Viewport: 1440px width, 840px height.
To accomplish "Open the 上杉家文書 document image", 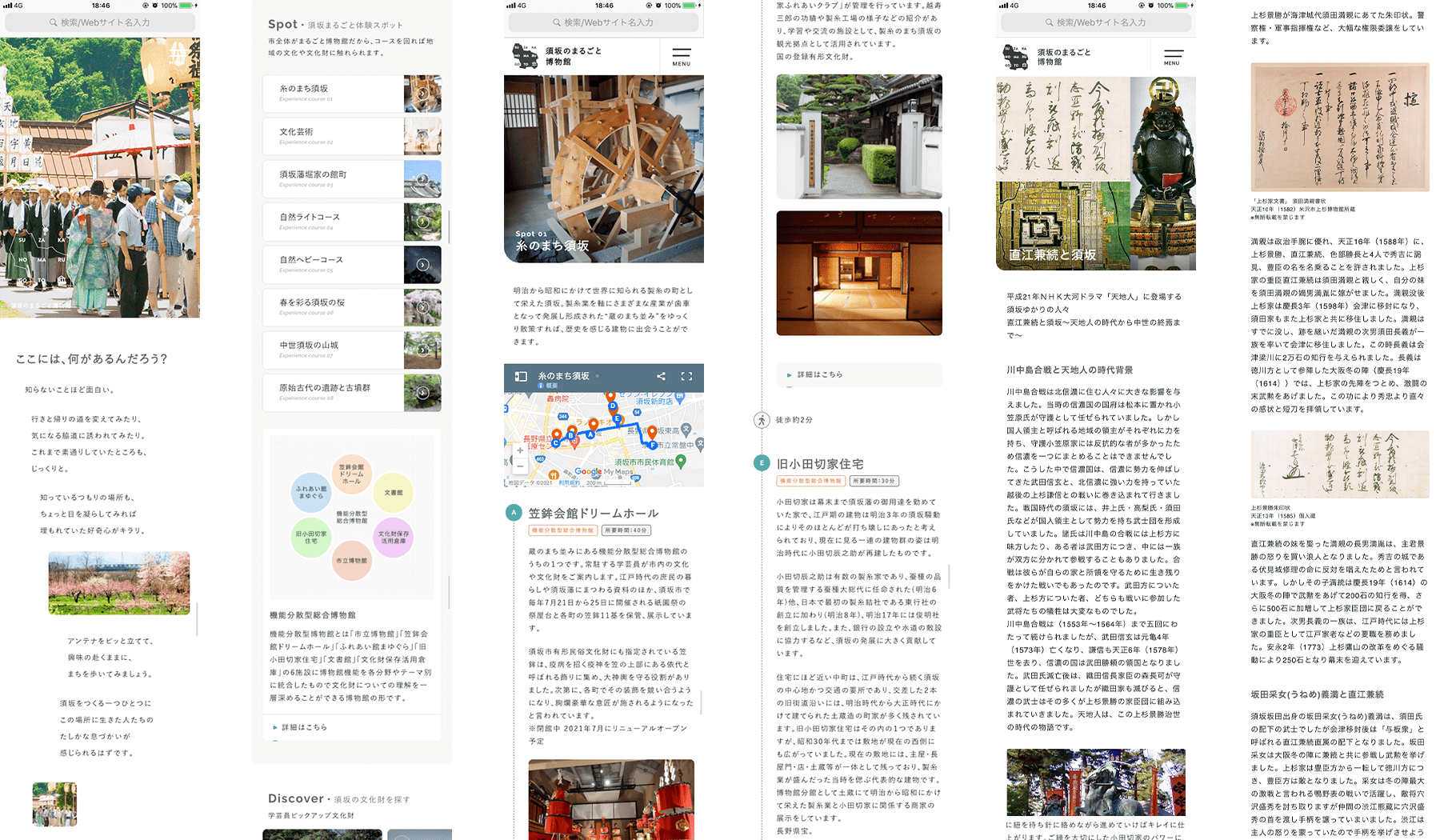I will coord(1339,128).
